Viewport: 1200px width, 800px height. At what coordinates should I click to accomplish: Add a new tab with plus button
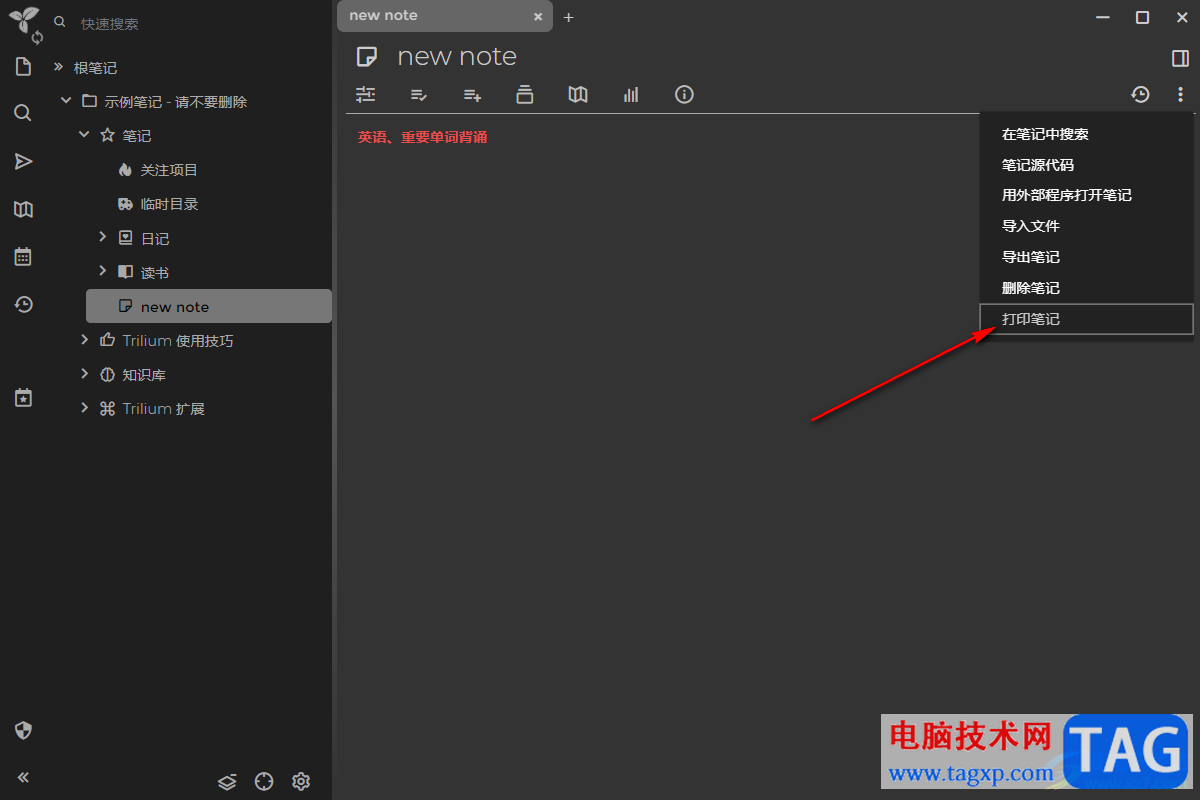click(568, 17)
